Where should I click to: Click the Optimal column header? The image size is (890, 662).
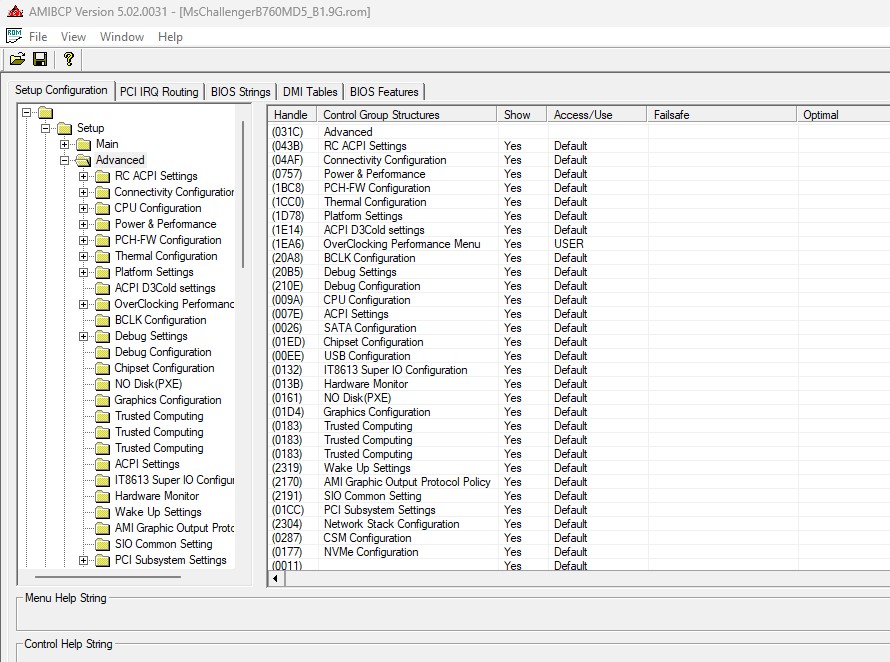tap(843, 115)
